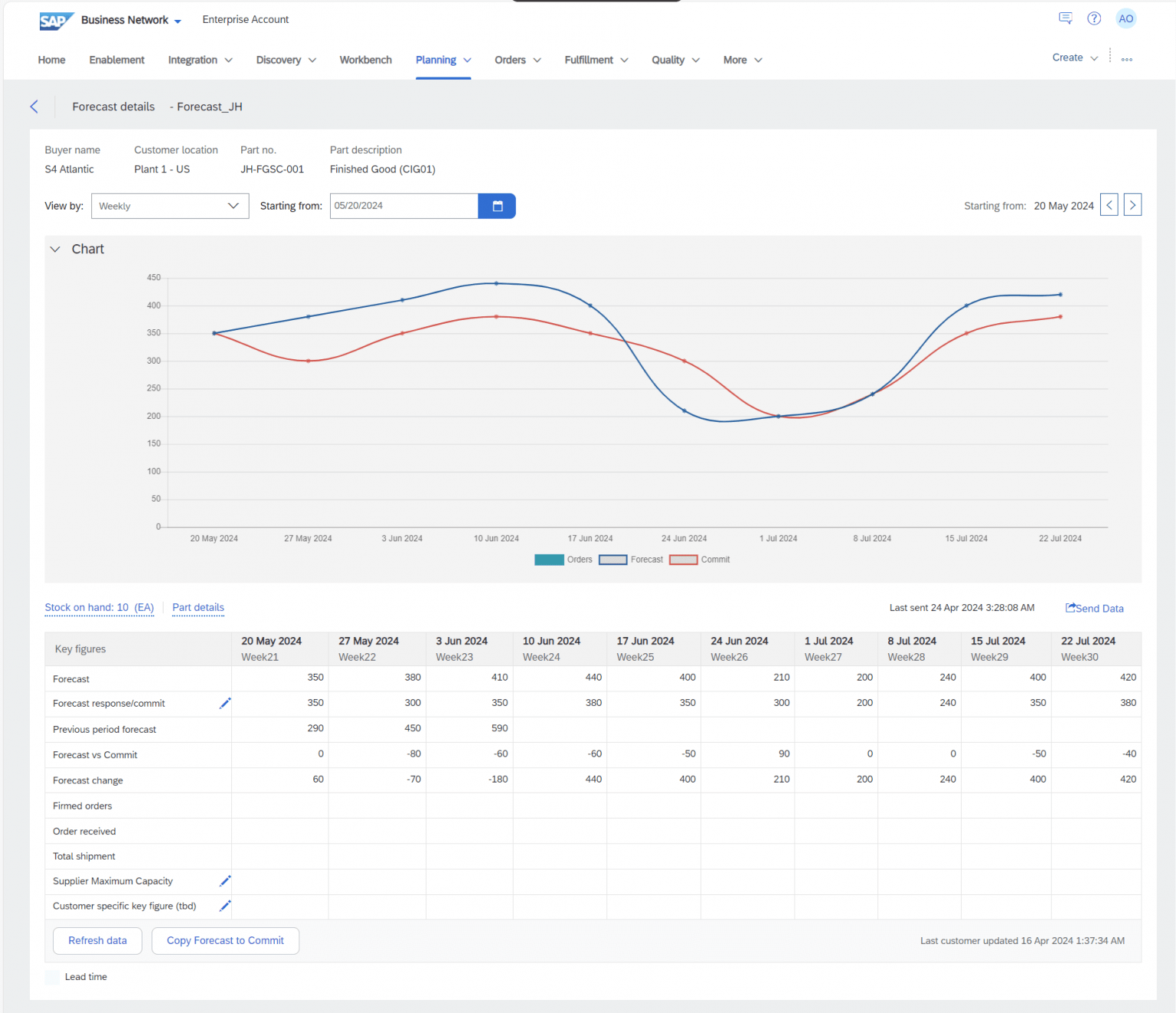Toggle Forecast series in chart legend
This screenshot has height=1013, width=1176.
631,560
